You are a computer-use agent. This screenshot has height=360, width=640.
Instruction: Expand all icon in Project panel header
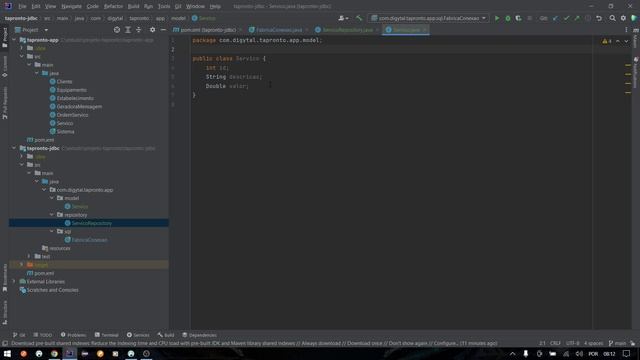(x=128, y=30)
